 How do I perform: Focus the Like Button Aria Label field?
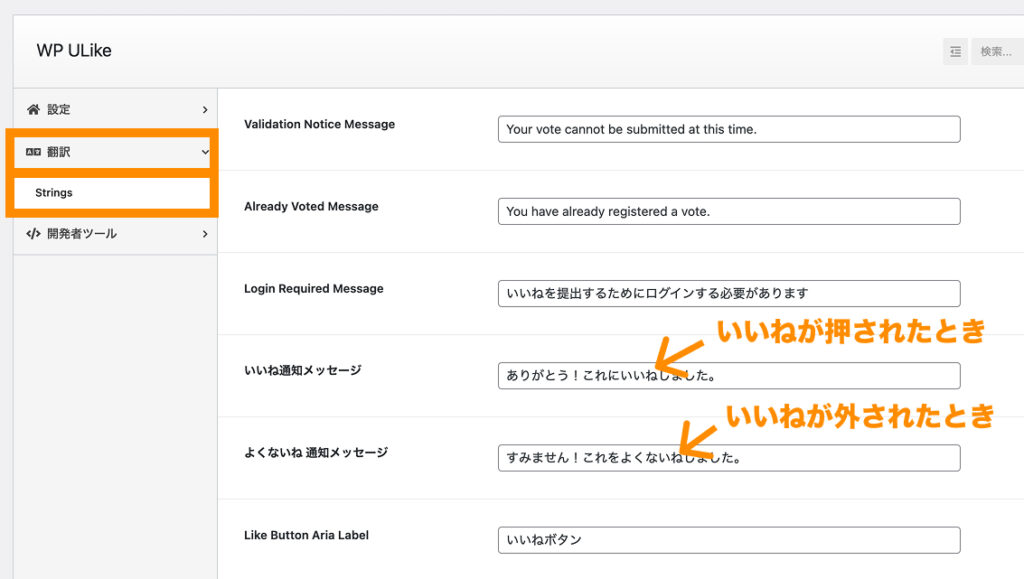coord(728,540)
